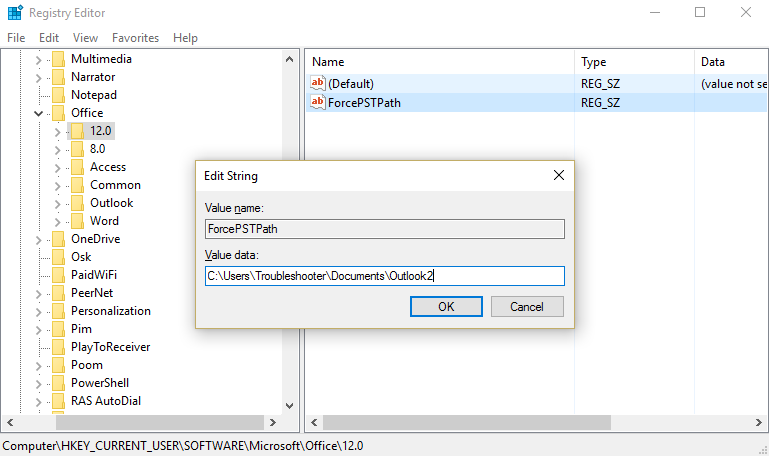Click the Outlook folder icon
771x456 pixels.
pyautogui.click(x=77, y=203)
